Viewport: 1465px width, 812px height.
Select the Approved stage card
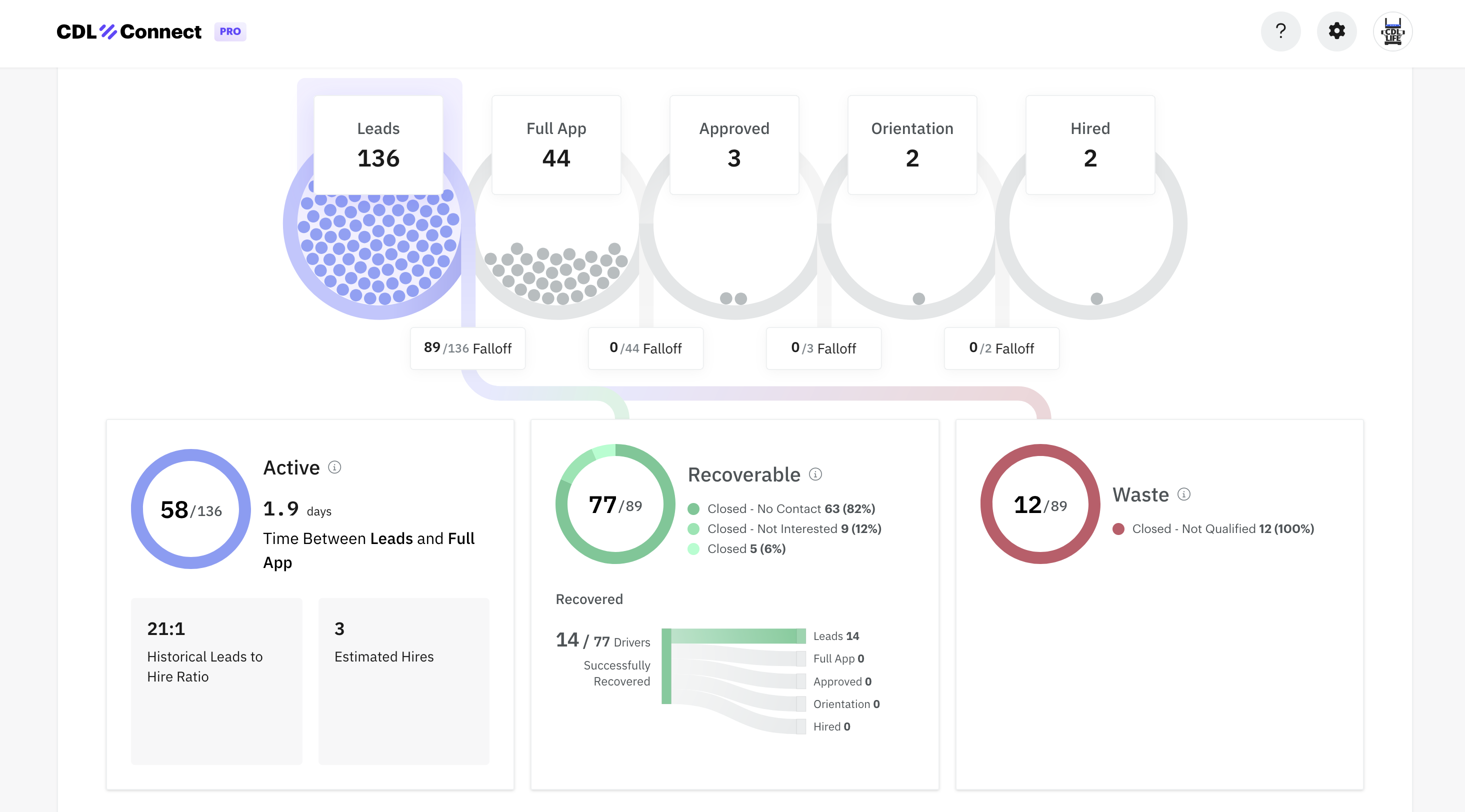click(734, 145)
